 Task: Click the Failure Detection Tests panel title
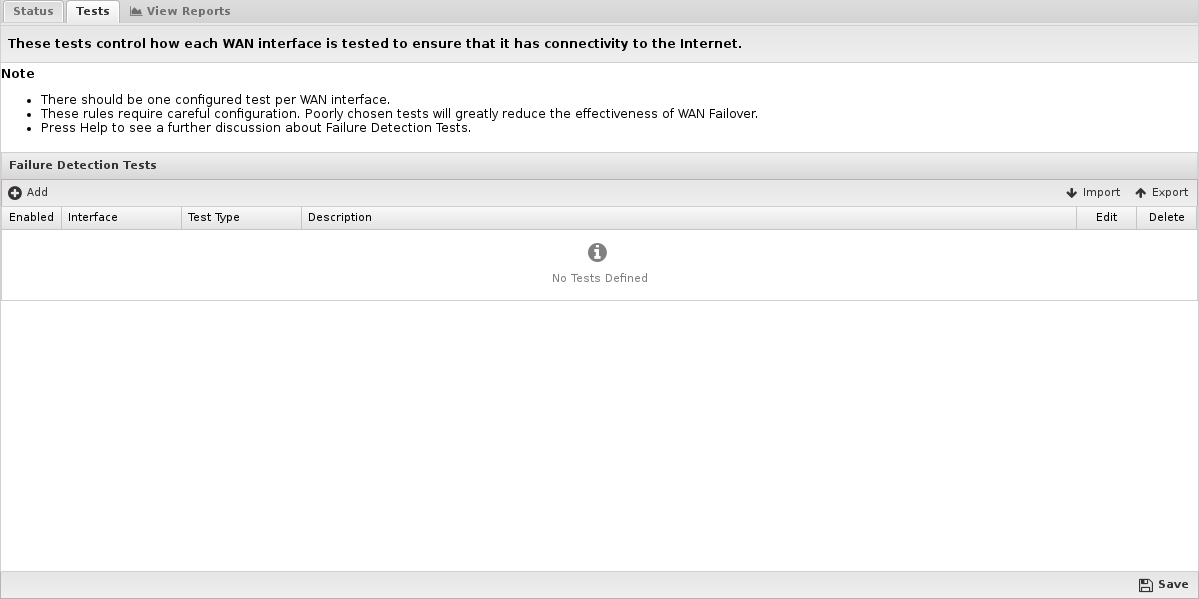pos(83,165)
